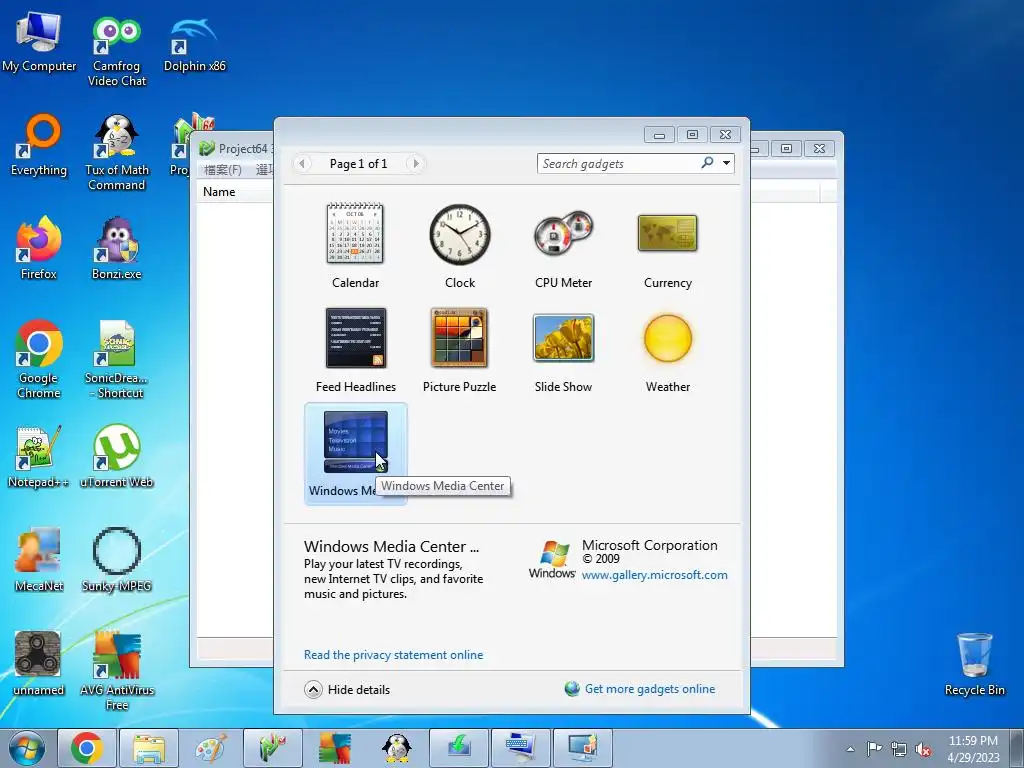
Task: Click the green download arrow taskbar icon
Action: point(459,748)
